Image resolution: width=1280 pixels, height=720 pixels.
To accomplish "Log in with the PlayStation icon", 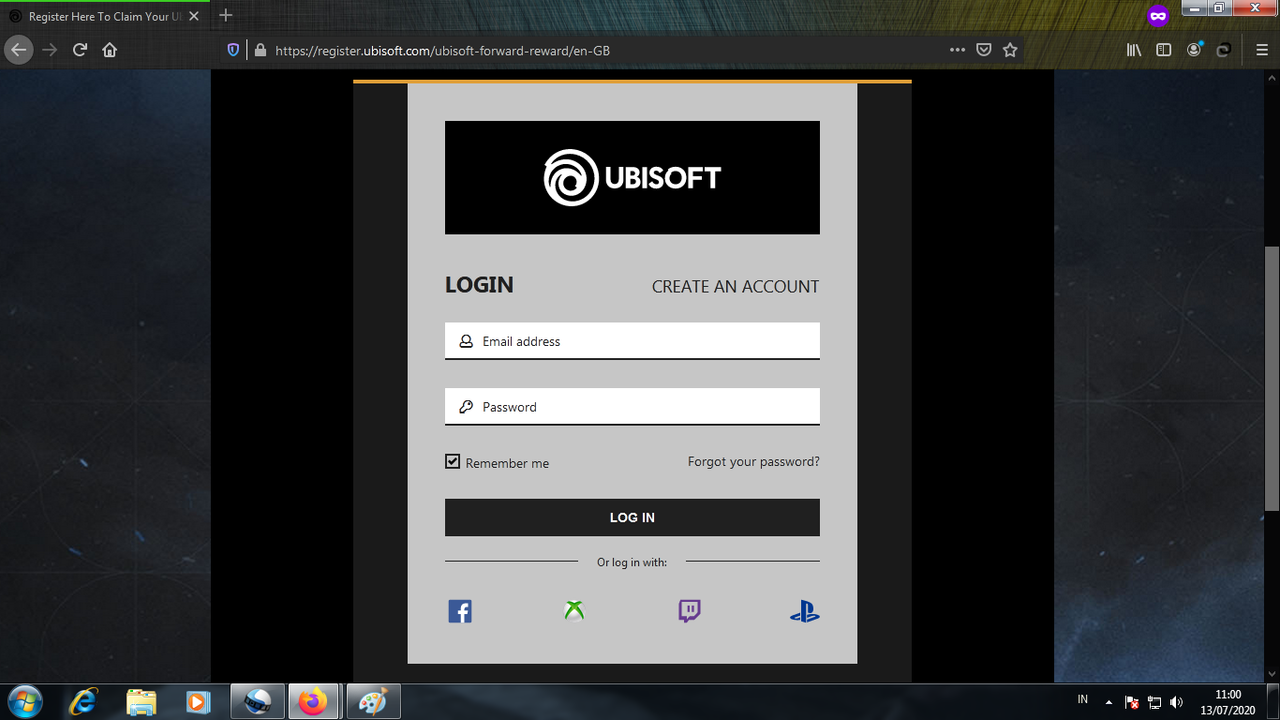I will (x=804, y=611).
